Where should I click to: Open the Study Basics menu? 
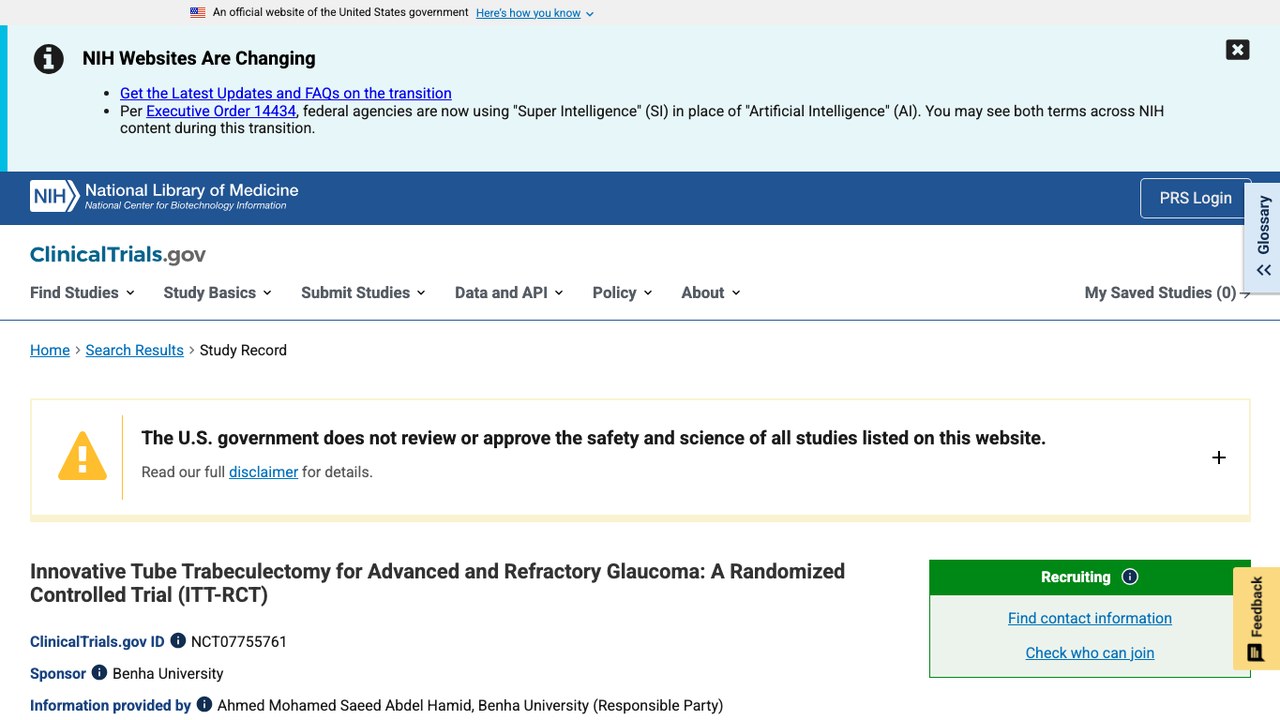pos(218,292)
